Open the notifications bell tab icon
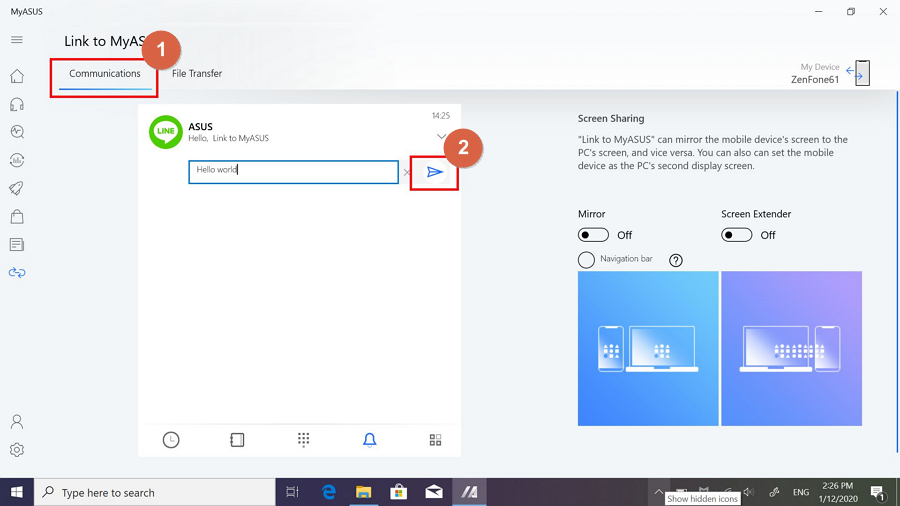 point(370,440)
